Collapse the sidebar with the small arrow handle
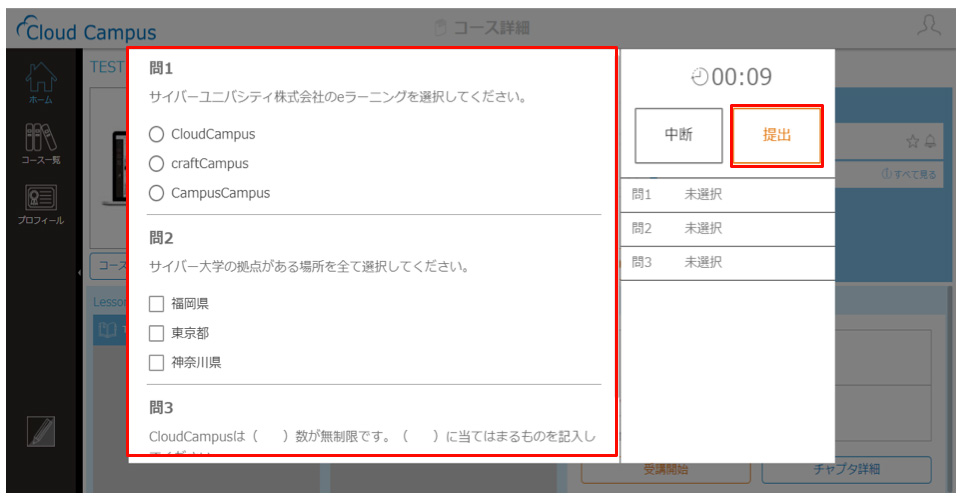Screen dimensions: 962x498 pyautogui.click(x=79, y=272)
